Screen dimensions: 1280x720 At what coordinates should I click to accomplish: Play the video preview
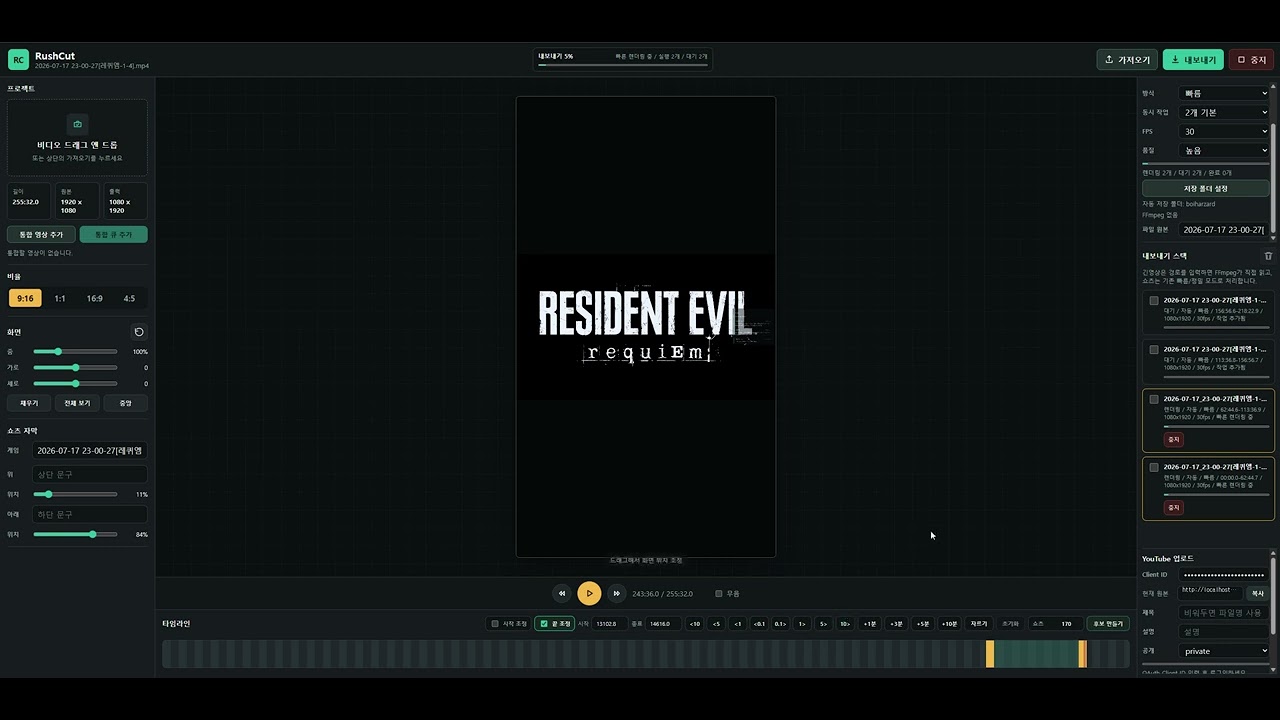[589, 593]
